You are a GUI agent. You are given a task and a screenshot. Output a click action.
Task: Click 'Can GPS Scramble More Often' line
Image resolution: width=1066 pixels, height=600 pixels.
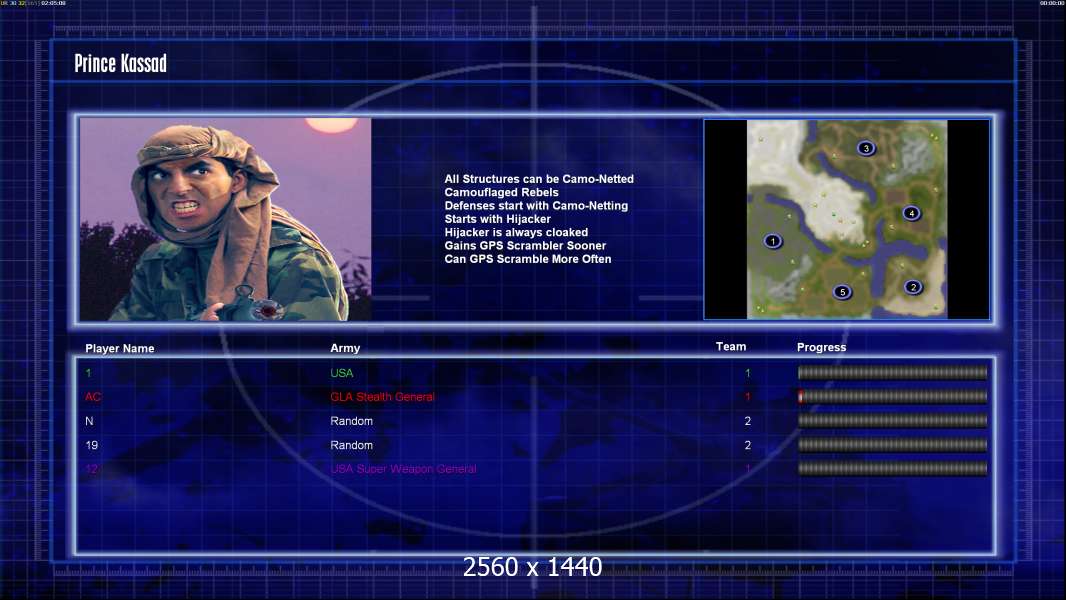pyautogui.click(x=528, y=259)
